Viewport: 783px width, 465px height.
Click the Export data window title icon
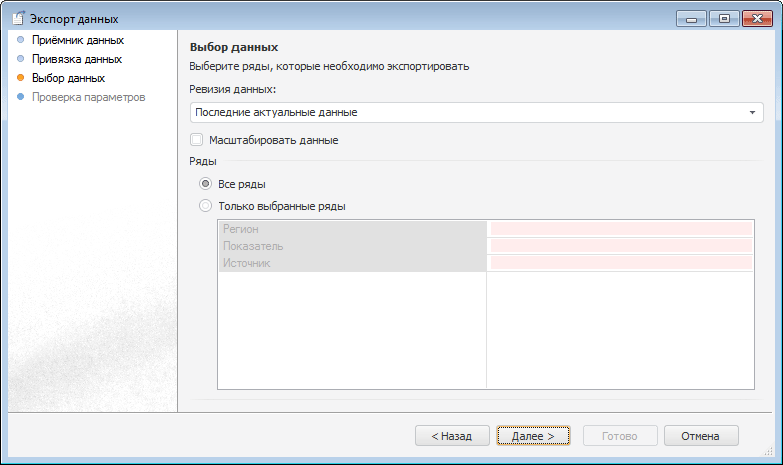(x=18, y=18)
